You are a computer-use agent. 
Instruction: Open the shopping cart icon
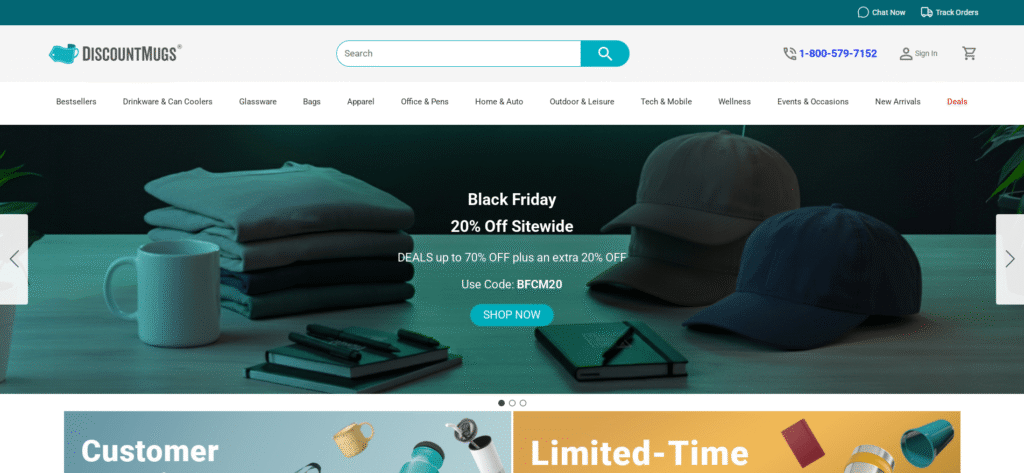(969, 54)
